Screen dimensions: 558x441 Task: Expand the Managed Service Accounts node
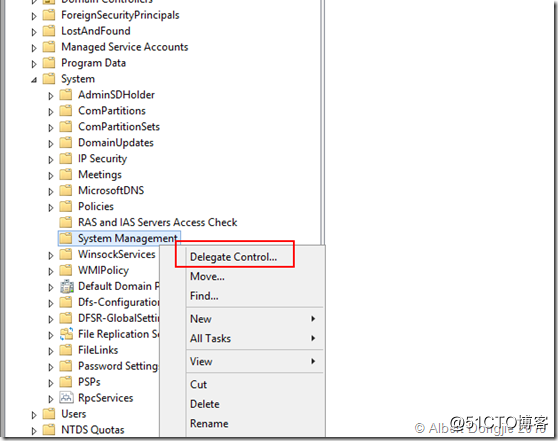pyautogui.click(x=34, y=48)
